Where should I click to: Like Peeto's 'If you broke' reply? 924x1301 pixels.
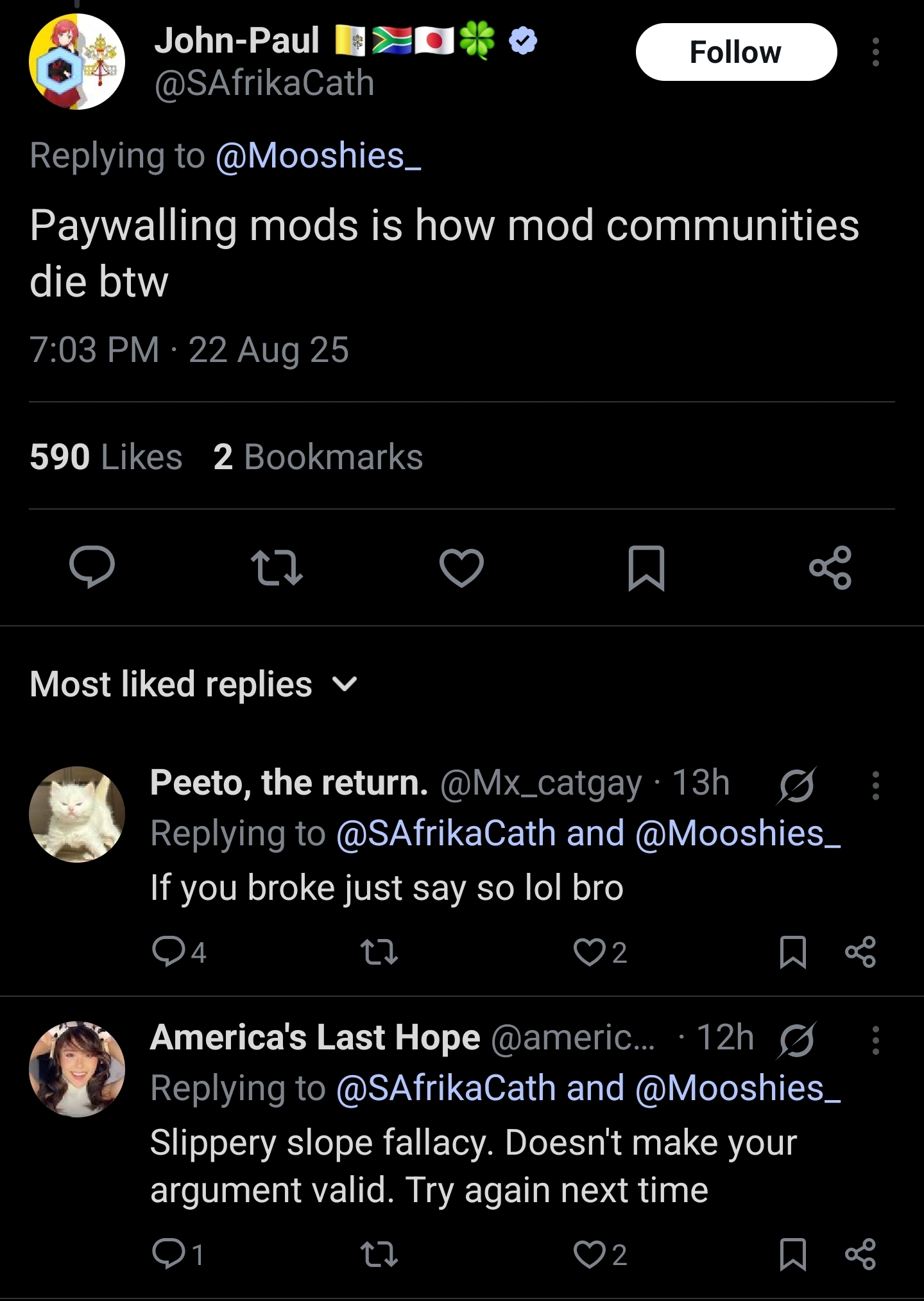[x=589, y=952]
